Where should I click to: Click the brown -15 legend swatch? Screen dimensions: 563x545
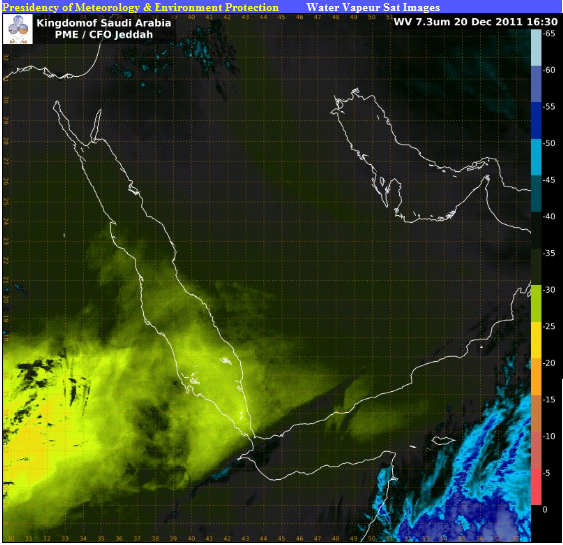tap(536, 414)
